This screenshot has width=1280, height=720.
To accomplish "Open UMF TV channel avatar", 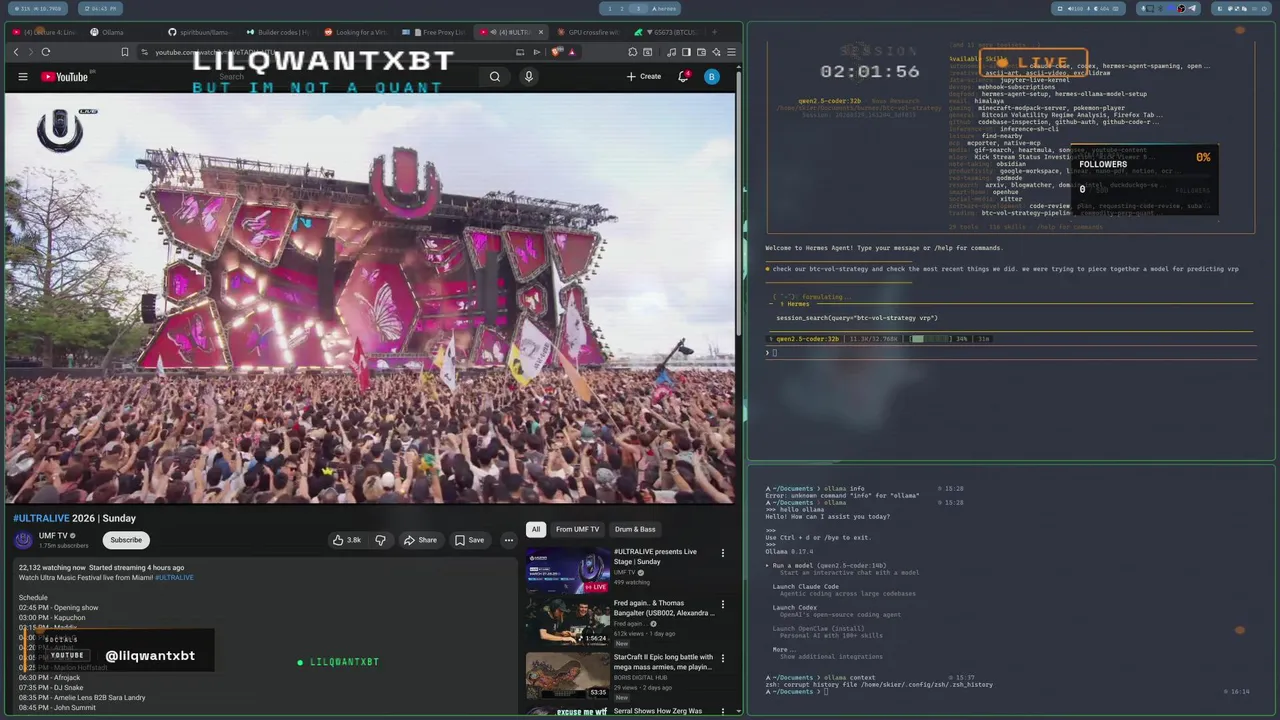I will coord(23,540).
